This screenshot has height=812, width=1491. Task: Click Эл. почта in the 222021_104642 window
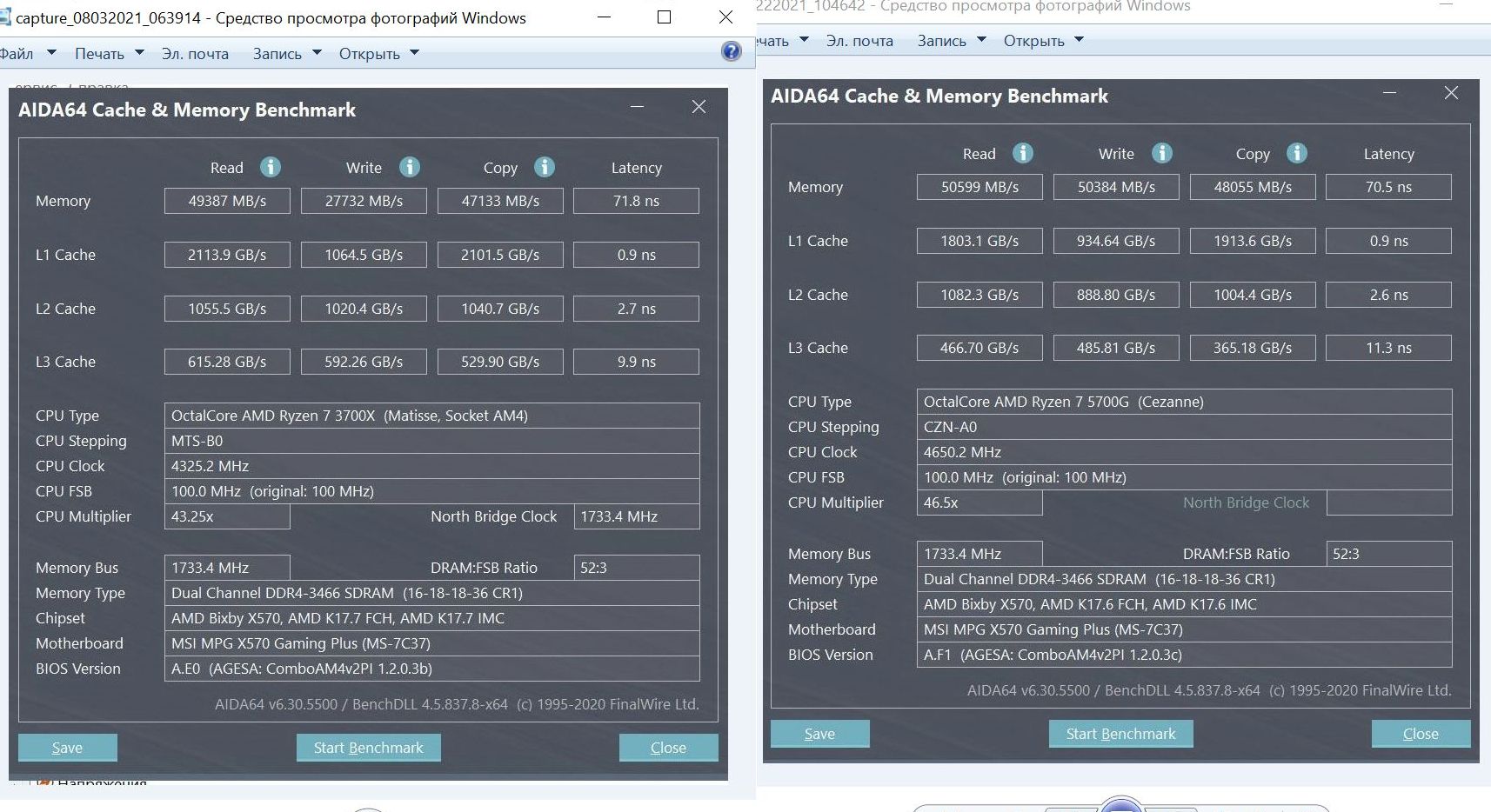point(859,41)
